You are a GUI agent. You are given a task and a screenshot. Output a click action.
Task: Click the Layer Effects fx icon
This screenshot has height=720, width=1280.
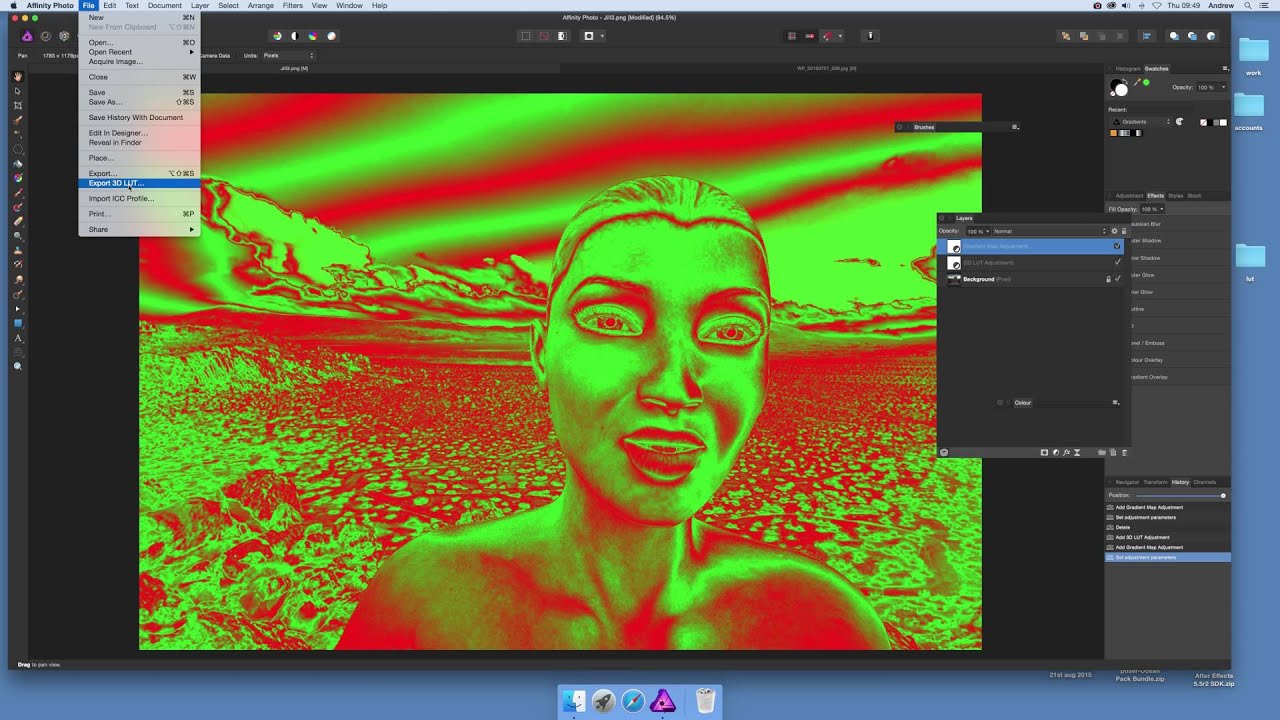pos(1066,452)
